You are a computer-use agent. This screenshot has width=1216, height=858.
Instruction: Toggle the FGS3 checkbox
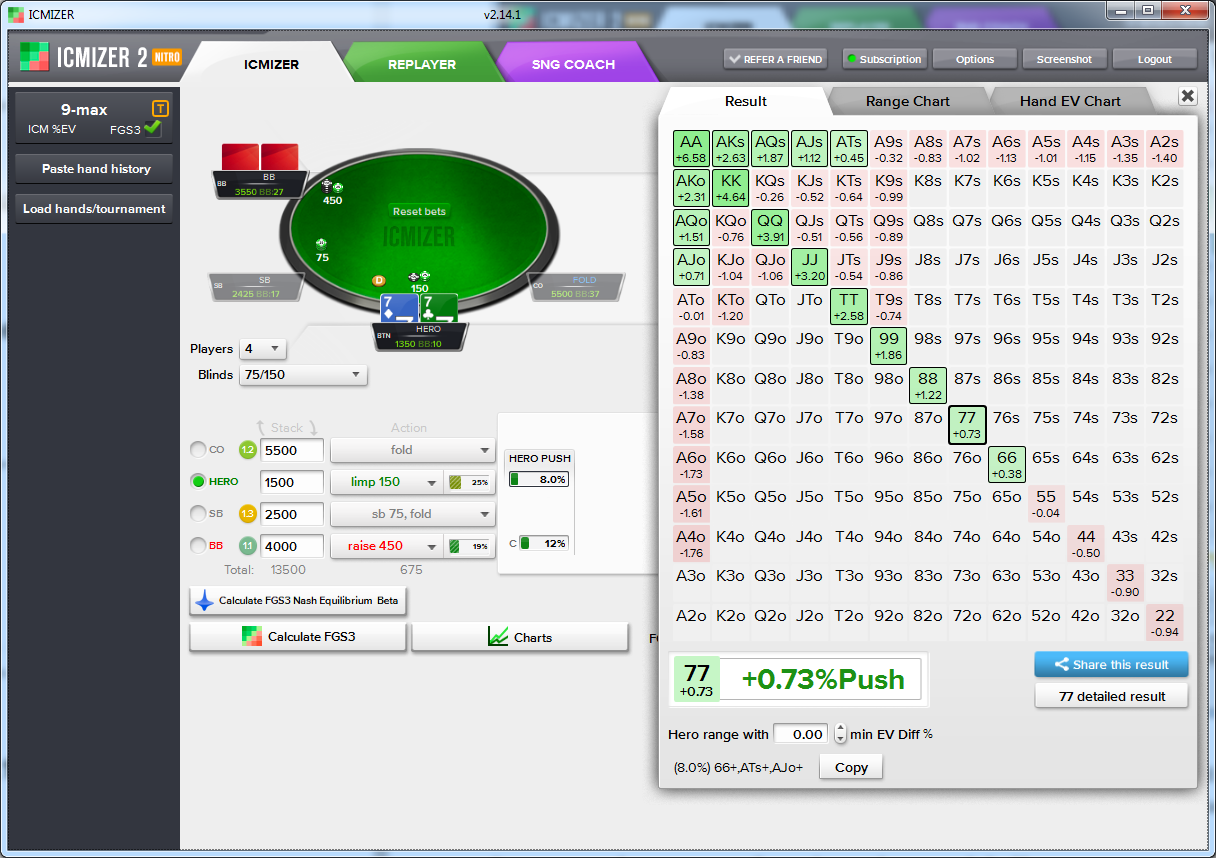152,128
